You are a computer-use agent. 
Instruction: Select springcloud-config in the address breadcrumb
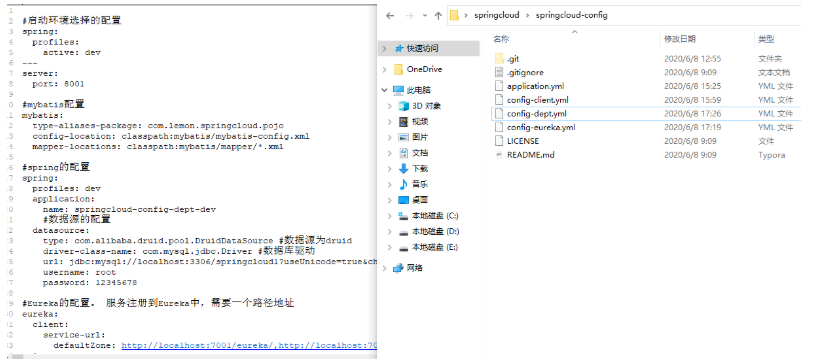(x=571, y=15)
